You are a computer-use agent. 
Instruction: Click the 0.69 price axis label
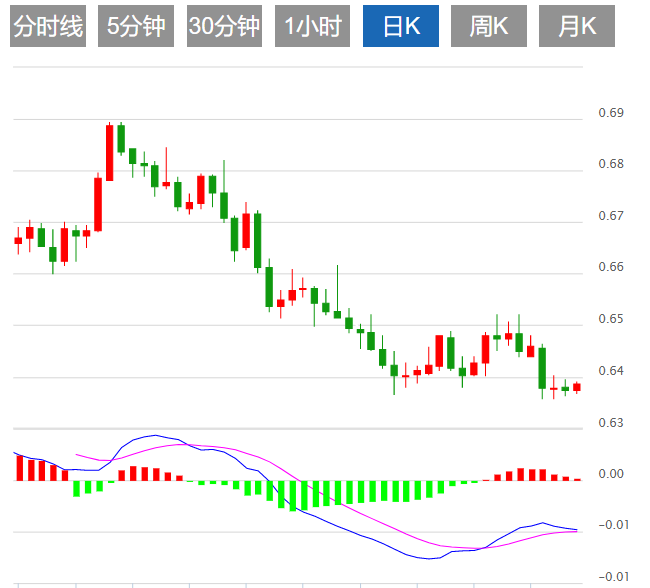click(611, 113)
